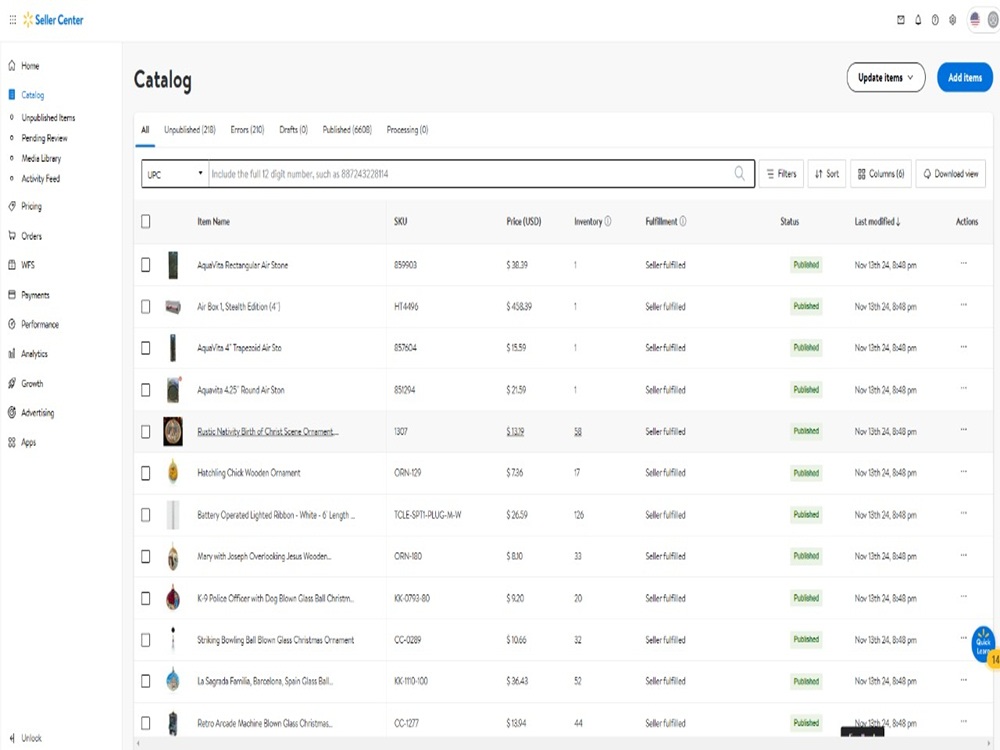The image size is (1000, 750).
Task: Click the Add items button
Action: [965, 77]
